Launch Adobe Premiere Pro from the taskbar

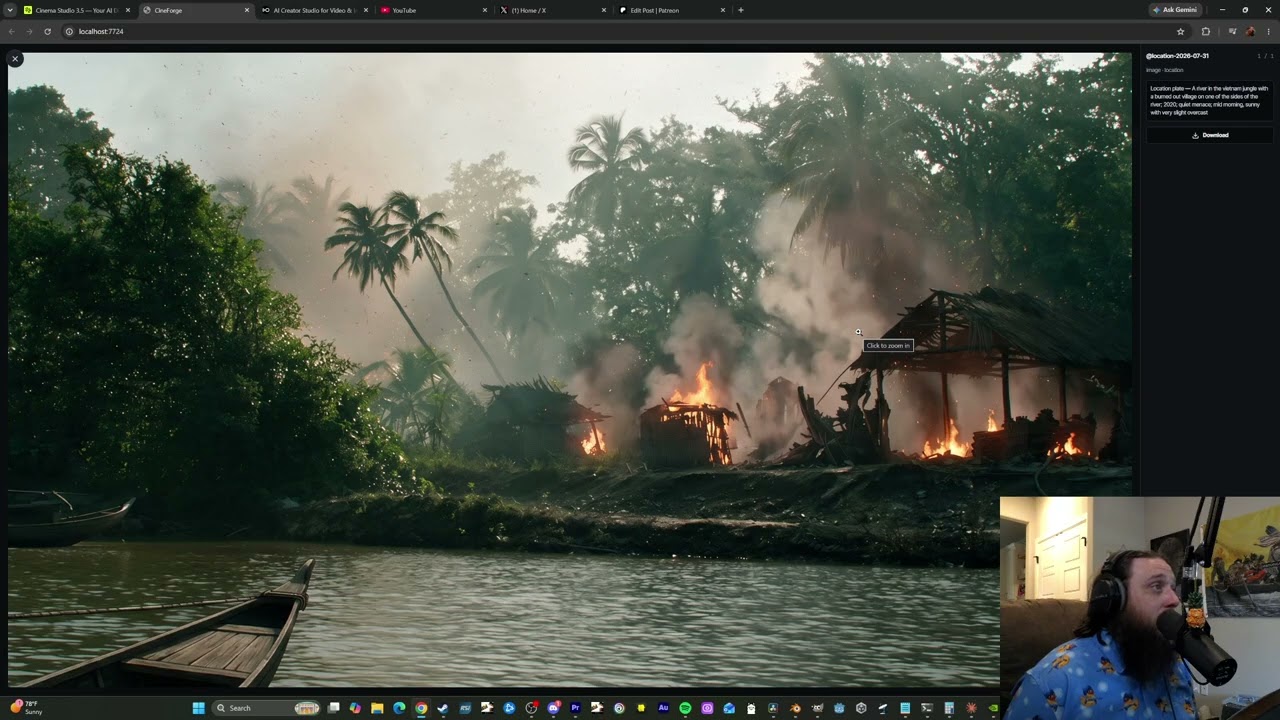[x=575, y=708]
